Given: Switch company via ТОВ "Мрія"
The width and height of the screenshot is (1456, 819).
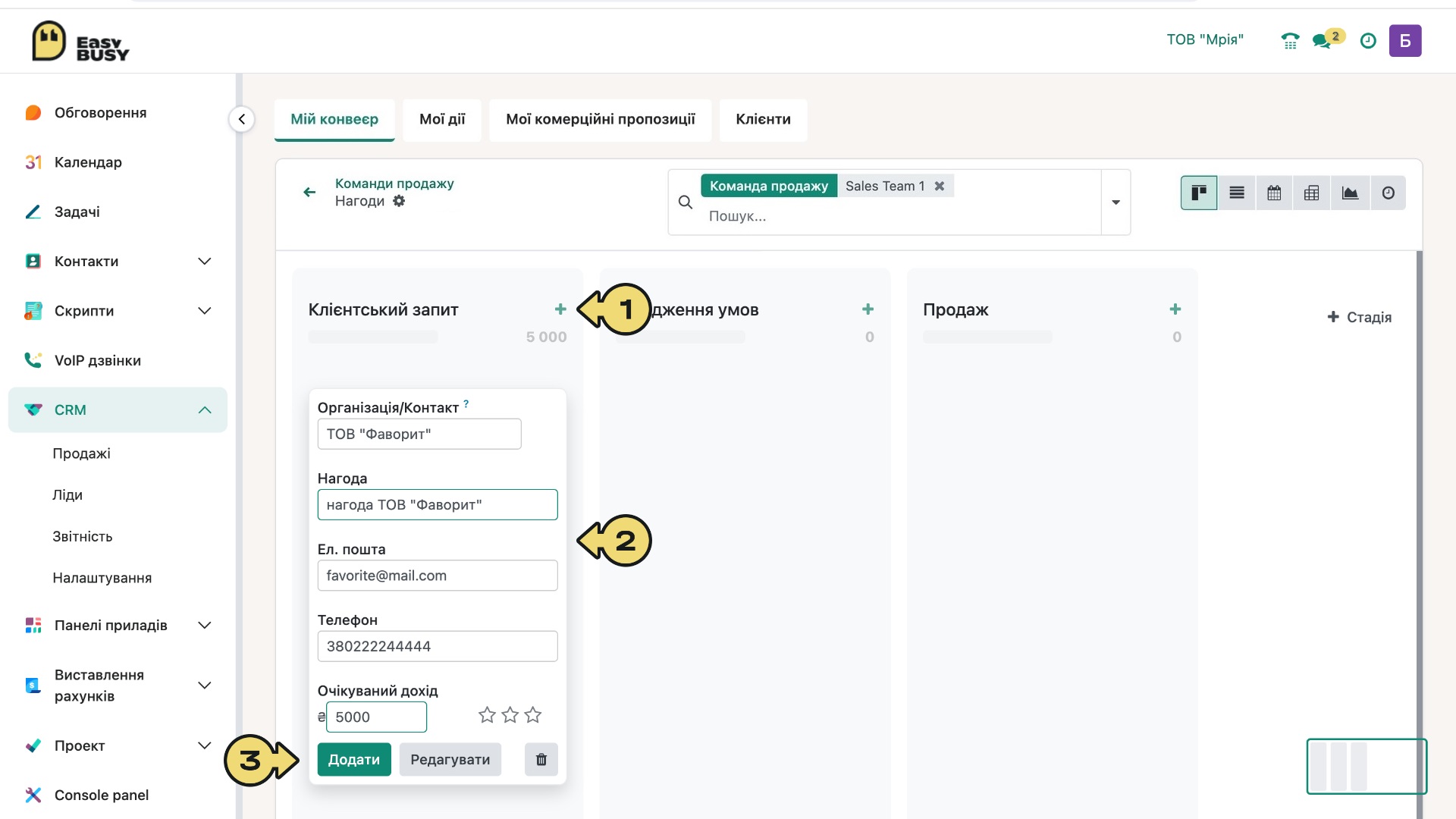Looking at the screenshot, I should pos(1205,39).
